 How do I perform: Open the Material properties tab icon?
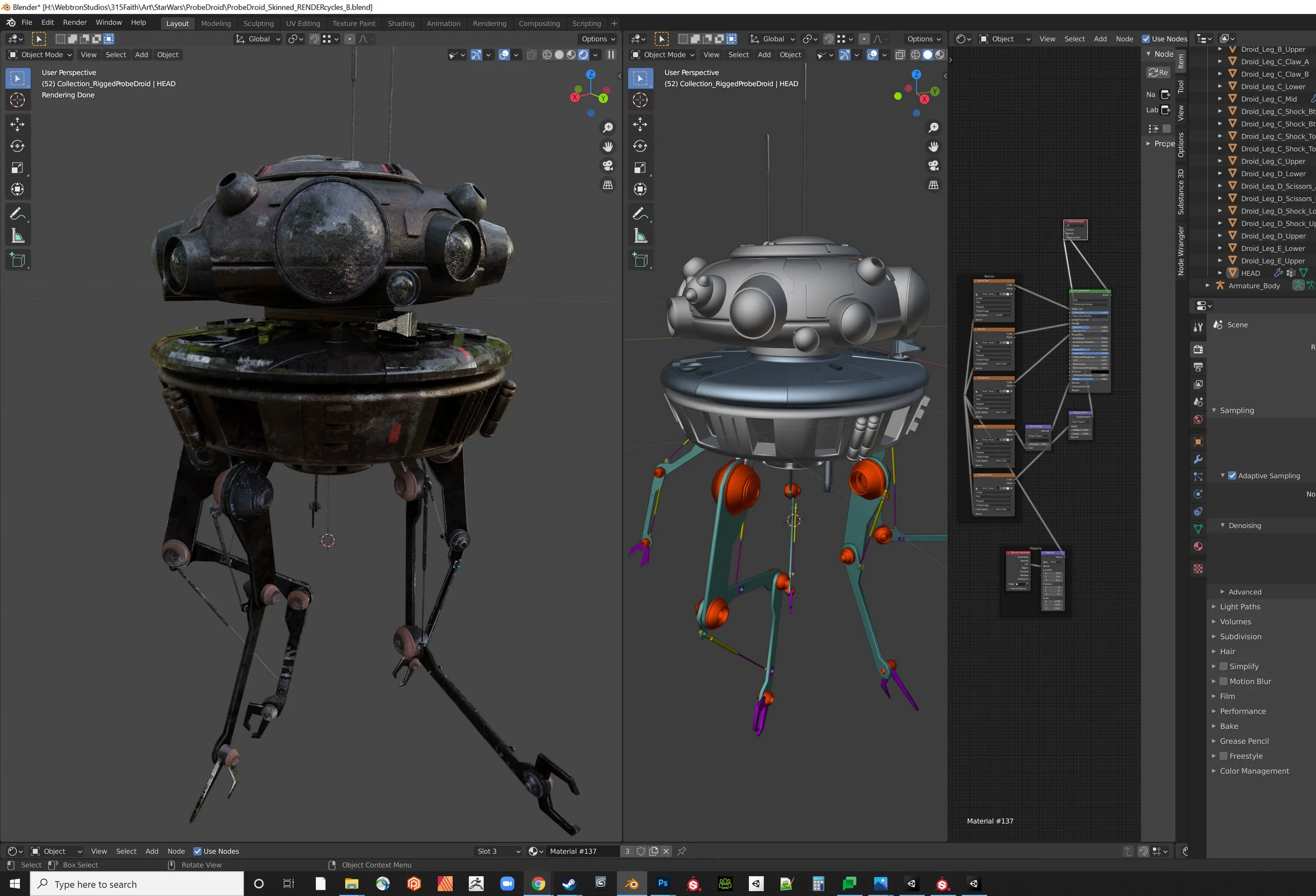(1198, 546)
